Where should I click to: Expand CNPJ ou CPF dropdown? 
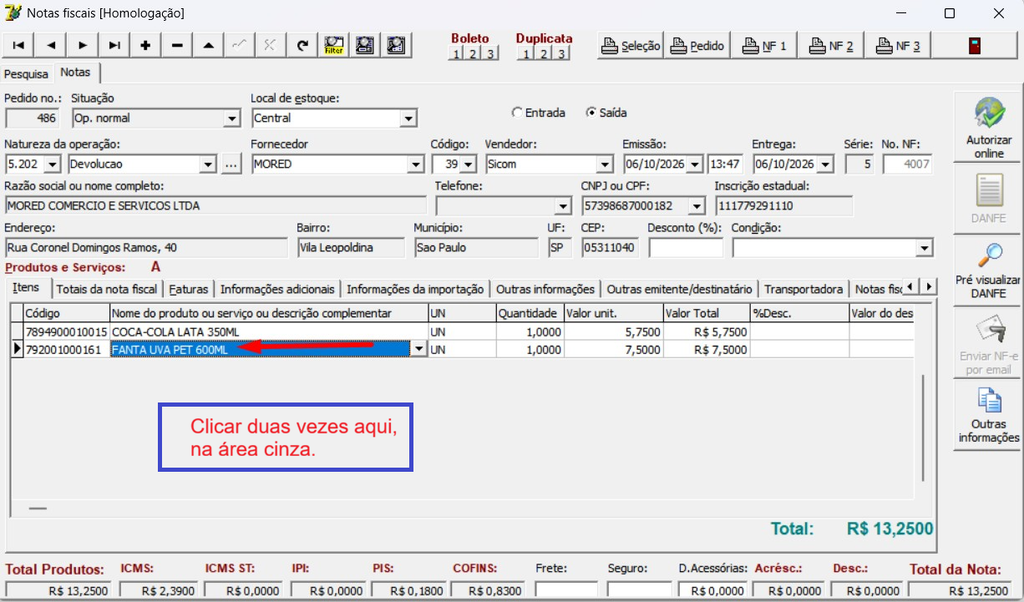(697, 206)
